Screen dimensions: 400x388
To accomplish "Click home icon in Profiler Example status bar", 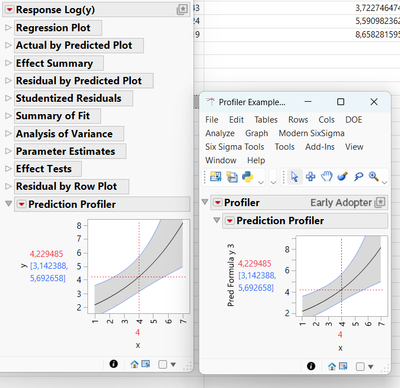I will pos(332,366).
